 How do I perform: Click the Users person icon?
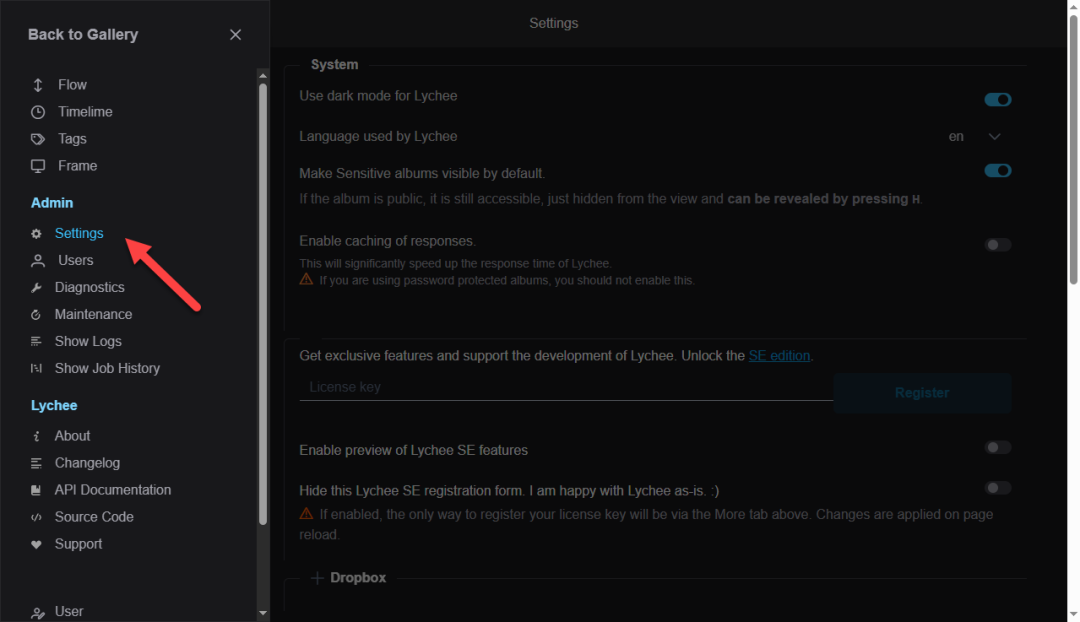point(38,261)
